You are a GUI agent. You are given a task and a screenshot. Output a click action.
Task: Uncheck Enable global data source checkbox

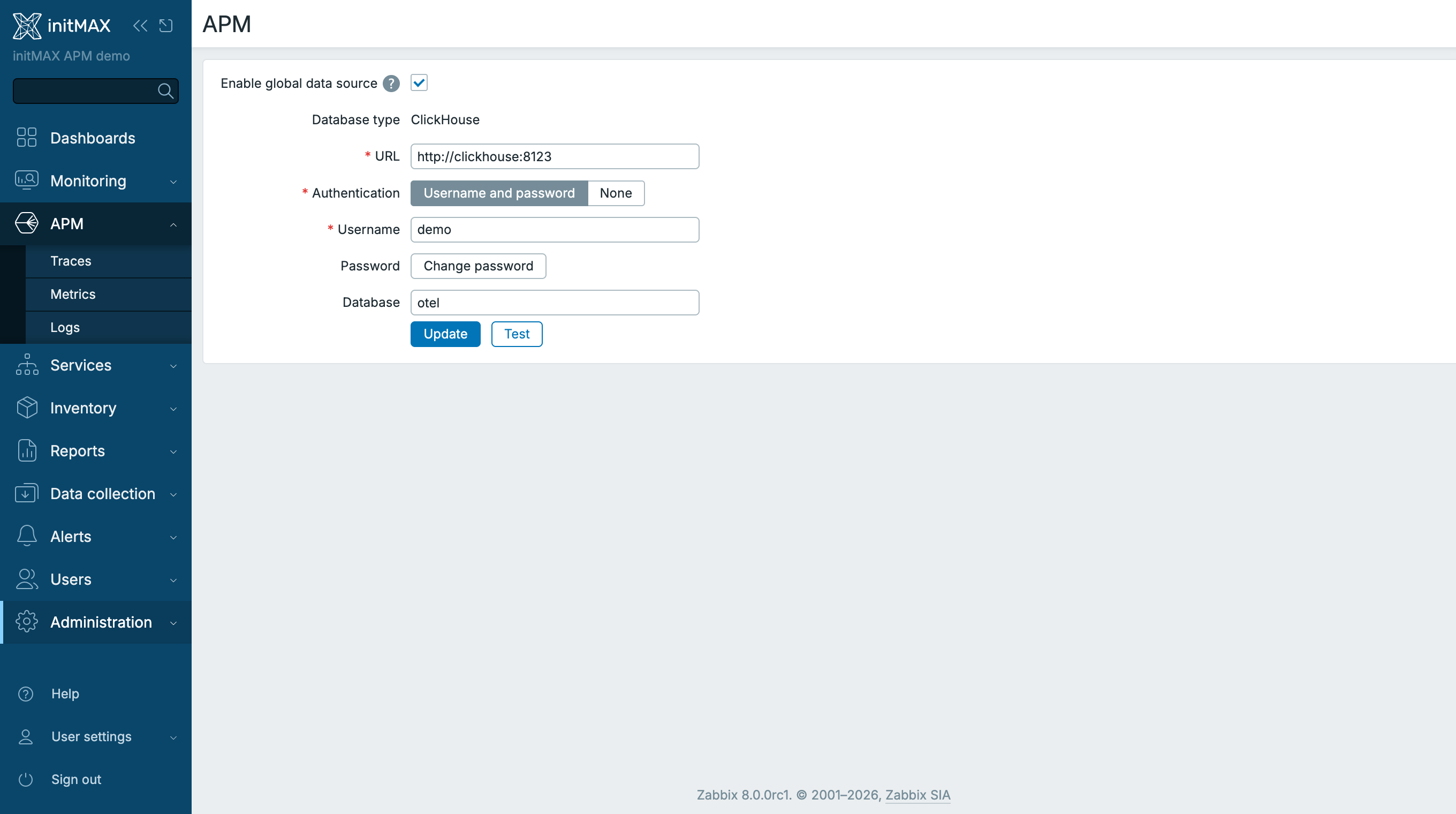point(419,83)
